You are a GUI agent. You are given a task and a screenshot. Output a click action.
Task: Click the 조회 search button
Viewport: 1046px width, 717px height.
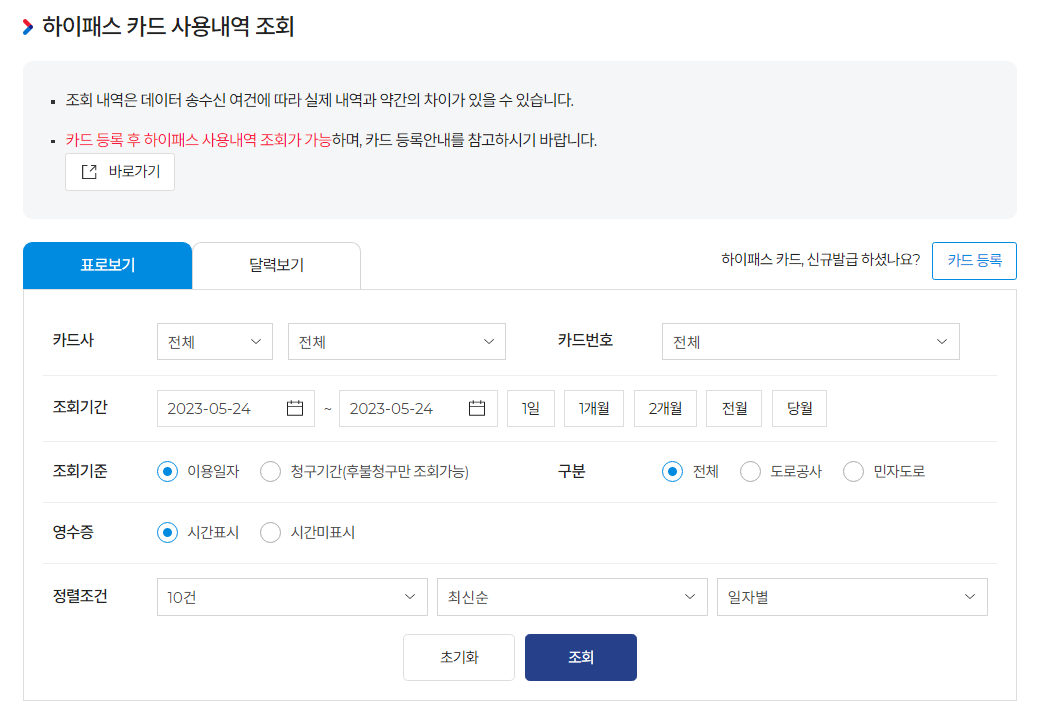click(580, 657)
